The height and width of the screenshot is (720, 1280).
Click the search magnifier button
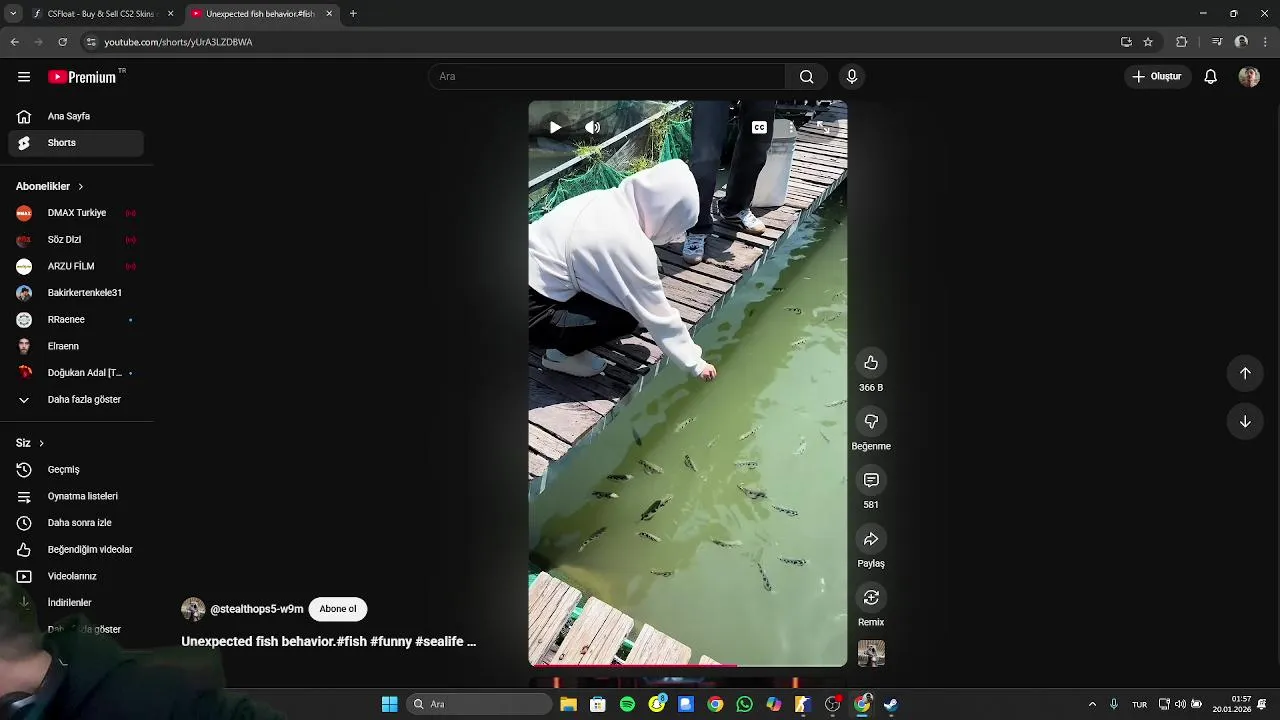[x=806, y=77]
